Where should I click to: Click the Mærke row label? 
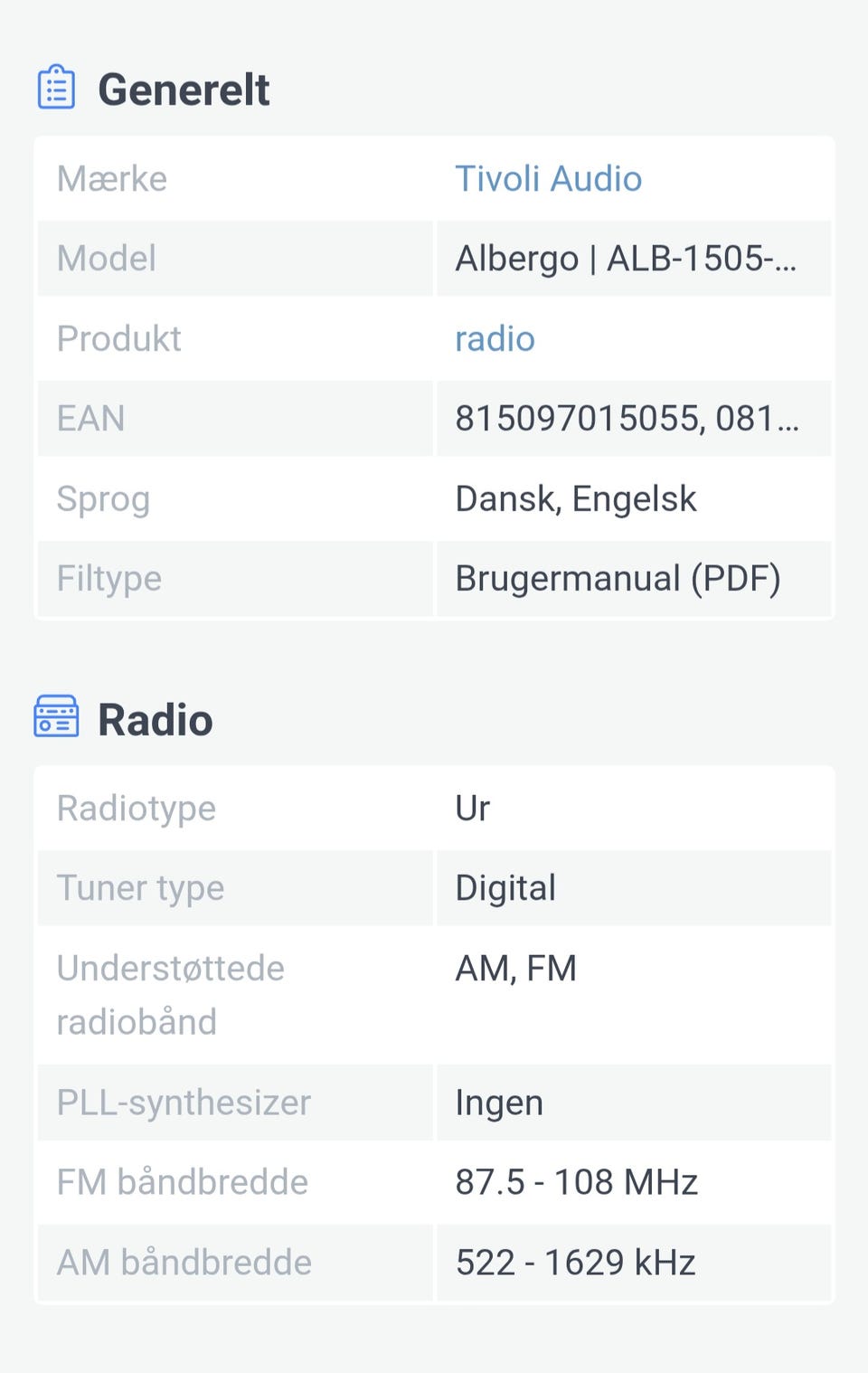coord(112,179)
